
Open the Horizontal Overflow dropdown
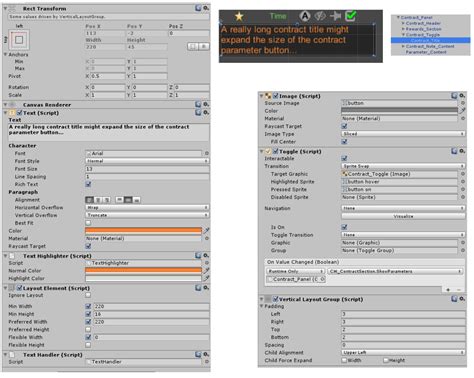click(147, 207)
